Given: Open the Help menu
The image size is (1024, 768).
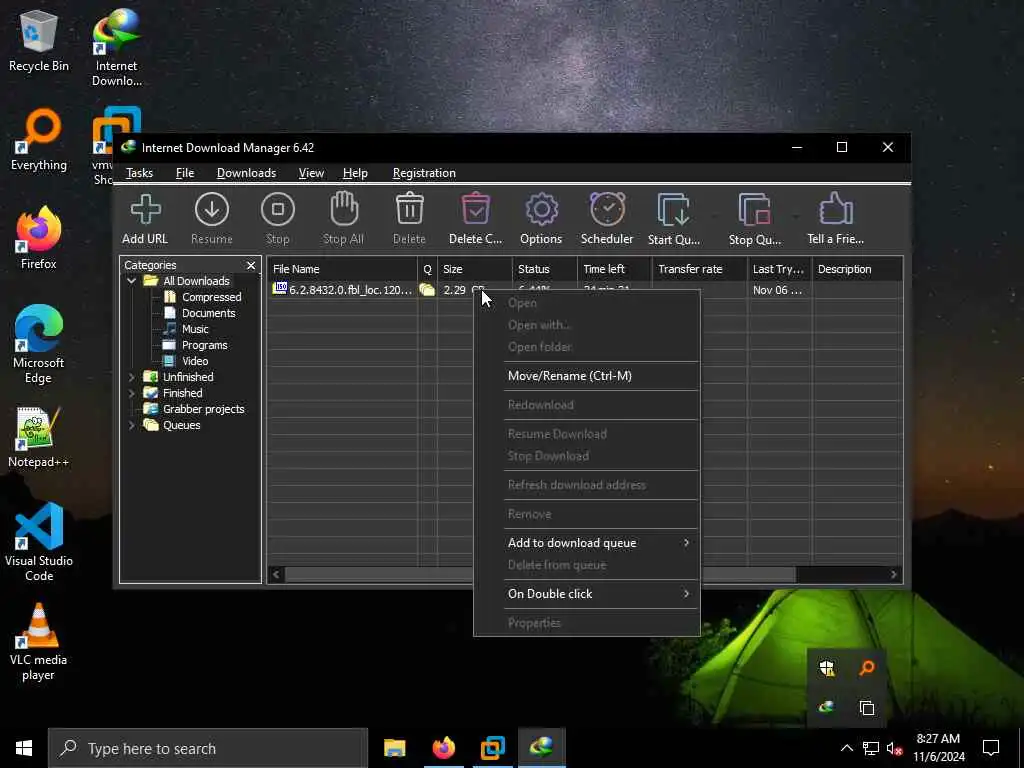Looking at the screenshot, I should [355, 173].
